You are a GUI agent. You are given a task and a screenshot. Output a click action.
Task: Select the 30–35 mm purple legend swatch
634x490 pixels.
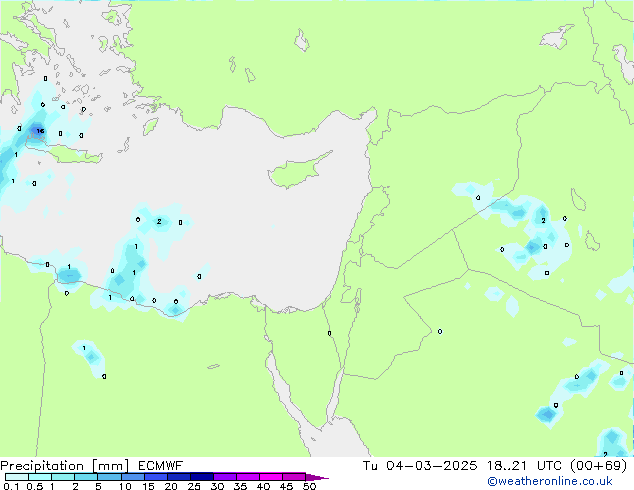[224, 477]
